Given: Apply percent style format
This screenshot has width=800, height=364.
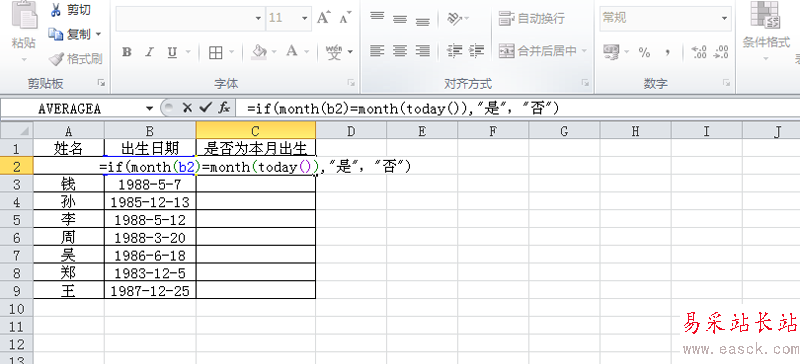Looking at the screenshot, I should (x=644, y=52).
